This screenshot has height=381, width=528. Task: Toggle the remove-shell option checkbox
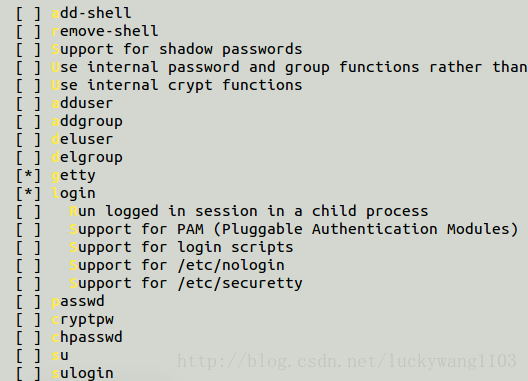tap(29, 31)
